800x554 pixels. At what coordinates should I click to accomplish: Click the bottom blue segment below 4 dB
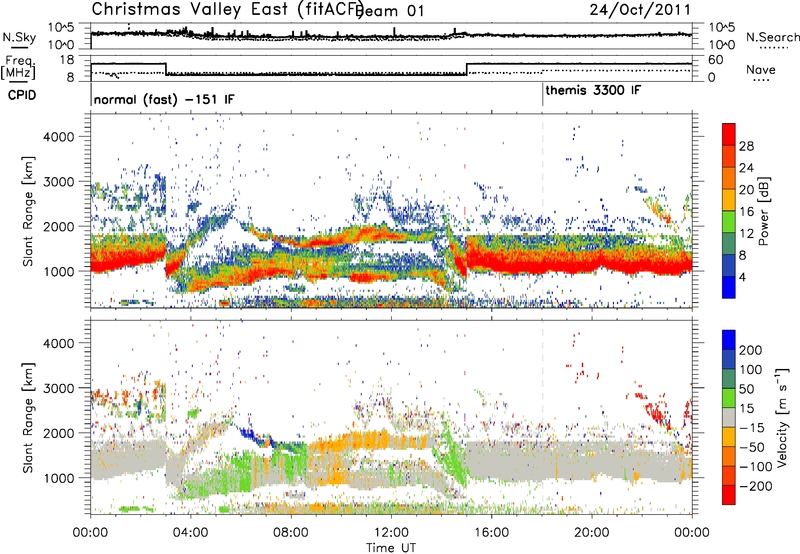(729, 287)
